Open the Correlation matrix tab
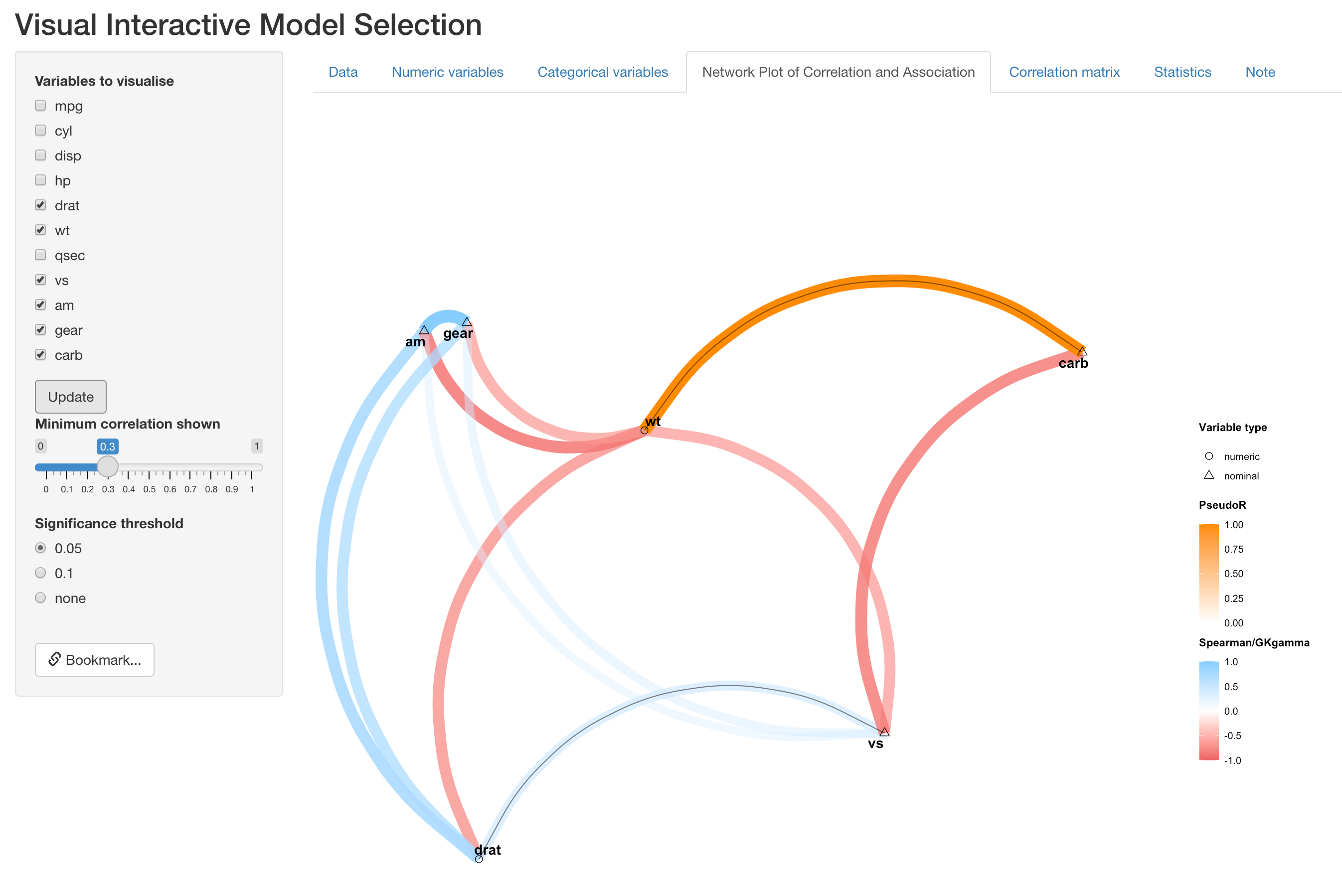Screen dimensions: 1342x896 [1064, 72]
